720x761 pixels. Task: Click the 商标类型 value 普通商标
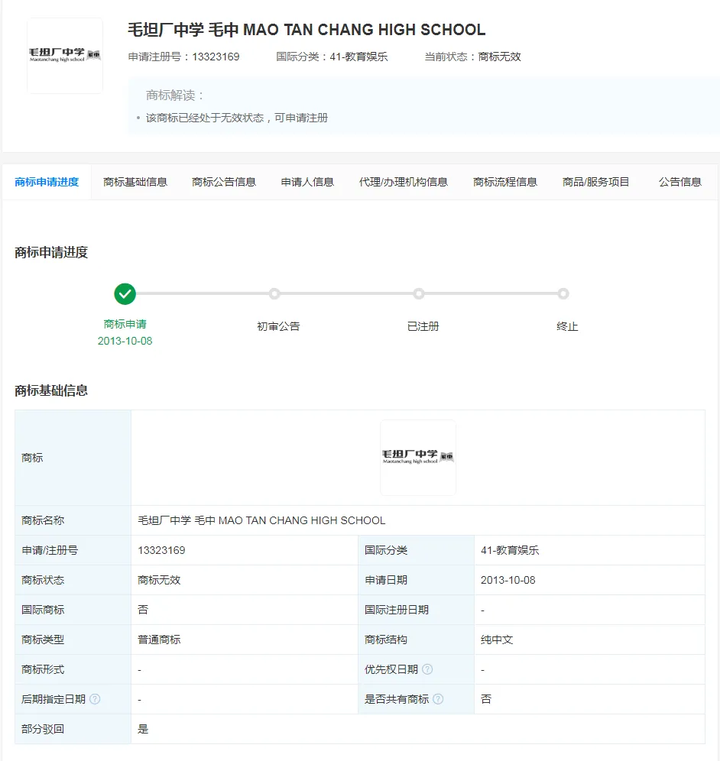pyautogui.click(x=159, y=640)
